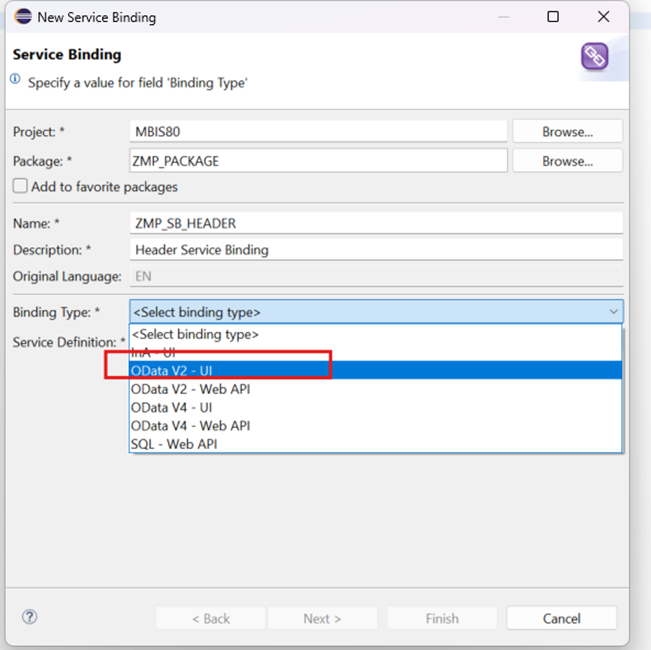Screen dimensions: 651x650
Task: Click the Name field ZMP_SB_HEADER
Action: click(375, 223)
